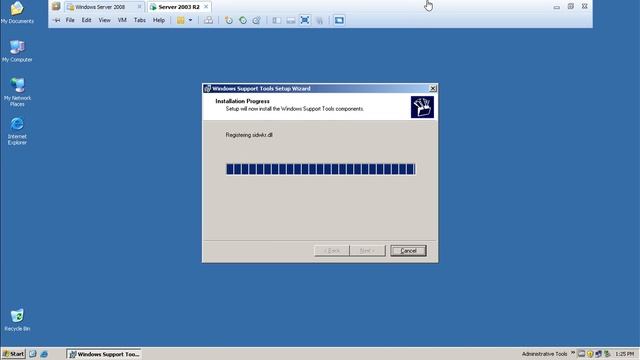Toggle the library sidebar view icon
The width and height of the screenshot is (640, 360).
[x=276, y=20]
